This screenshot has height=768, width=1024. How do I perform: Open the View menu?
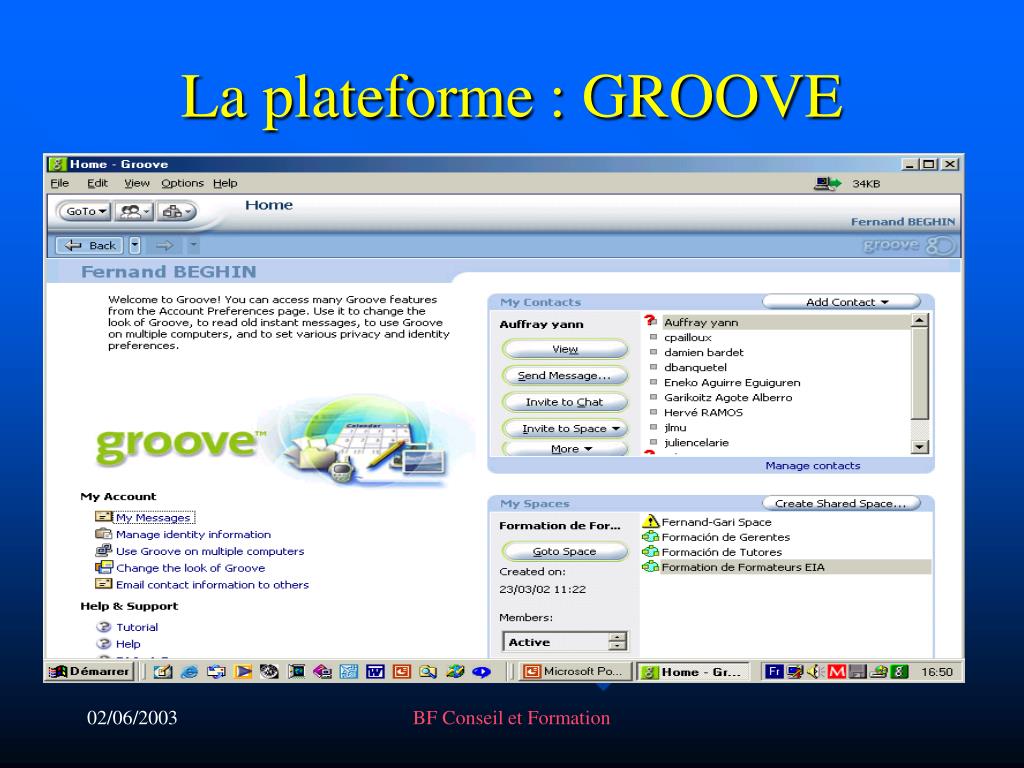pyautogui.click(x=137, y=184)
